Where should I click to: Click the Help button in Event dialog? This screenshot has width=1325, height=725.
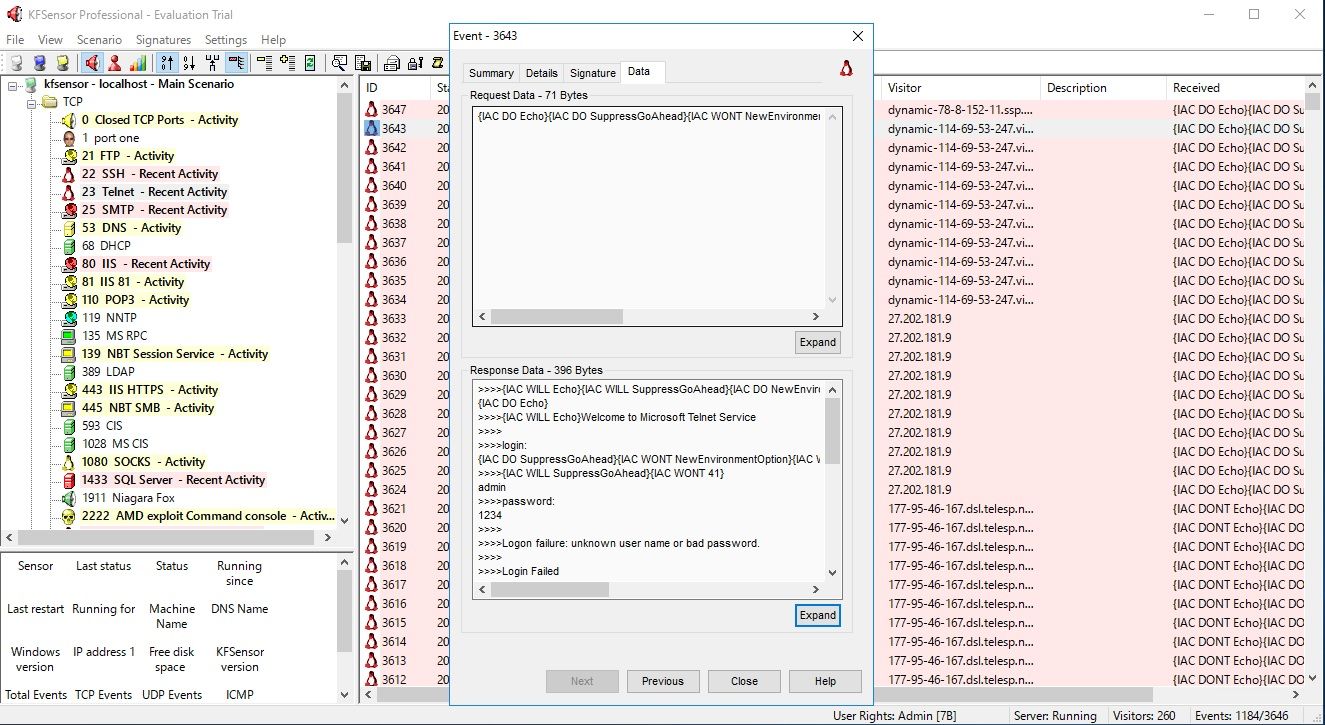825,681
